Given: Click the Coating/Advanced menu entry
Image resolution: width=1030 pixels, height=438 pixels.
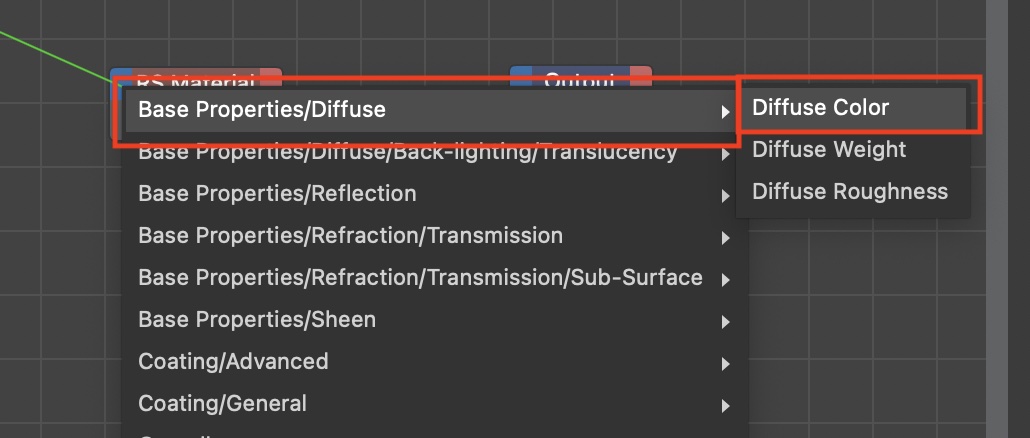Looking at the screenshot, I should [x=233, y=362].
